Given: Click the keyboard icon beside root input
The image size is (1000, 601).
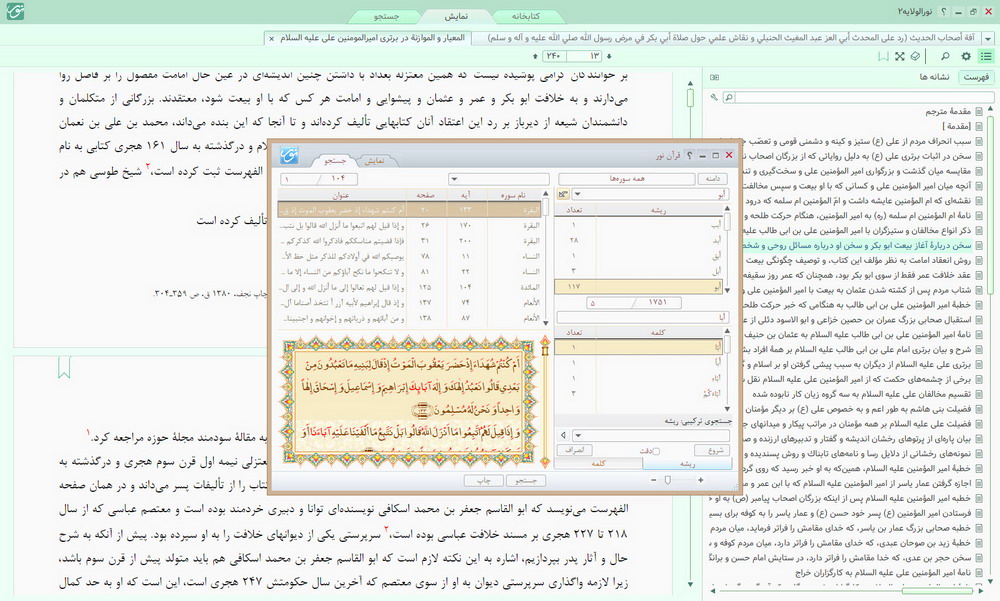Looking at the screenshot, I should pos(562,194).
